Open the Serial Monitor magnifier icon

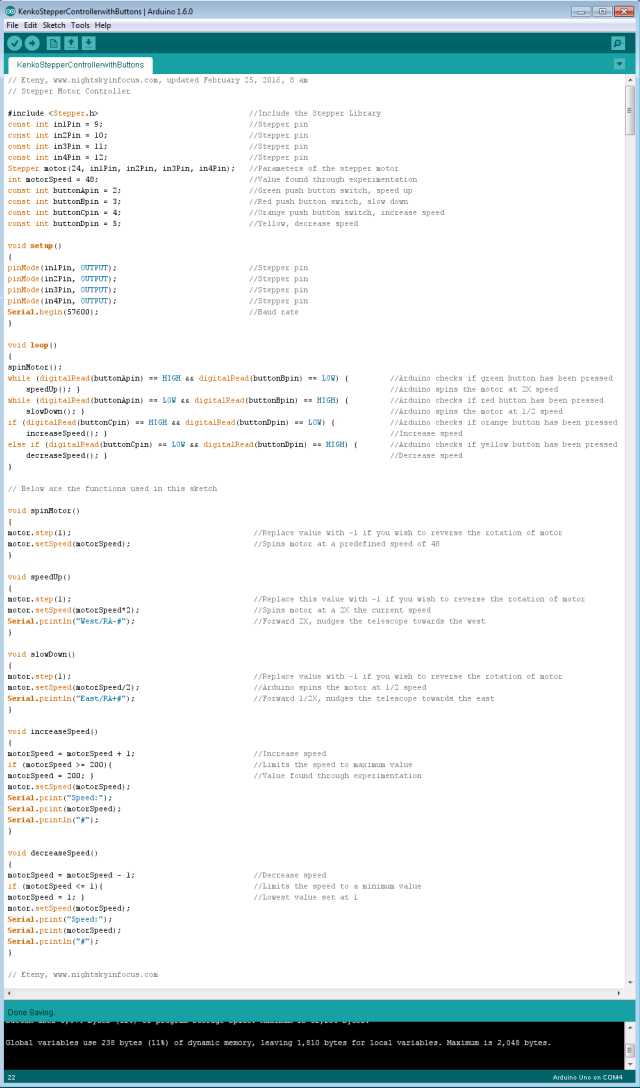click(618, 44)
